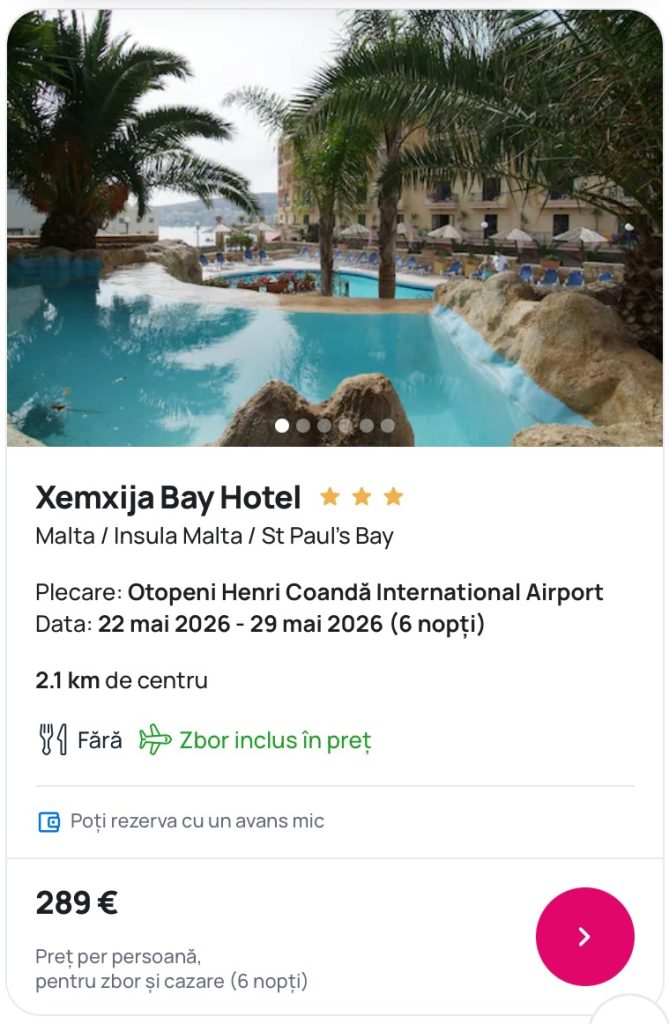The image size is (669, 1024).
Task: Select the last carousel dot
Action: point(387,425)
